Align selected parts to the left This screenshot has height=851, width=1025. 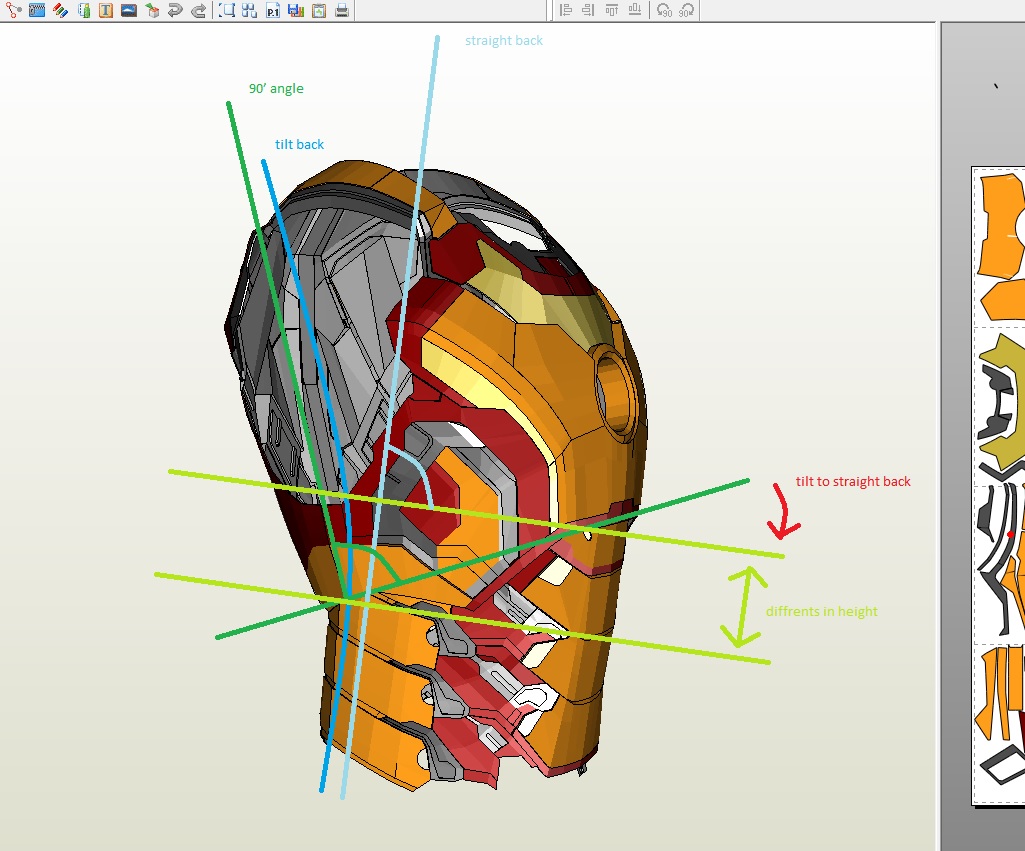pyautogui.click(x=566, y=10)
